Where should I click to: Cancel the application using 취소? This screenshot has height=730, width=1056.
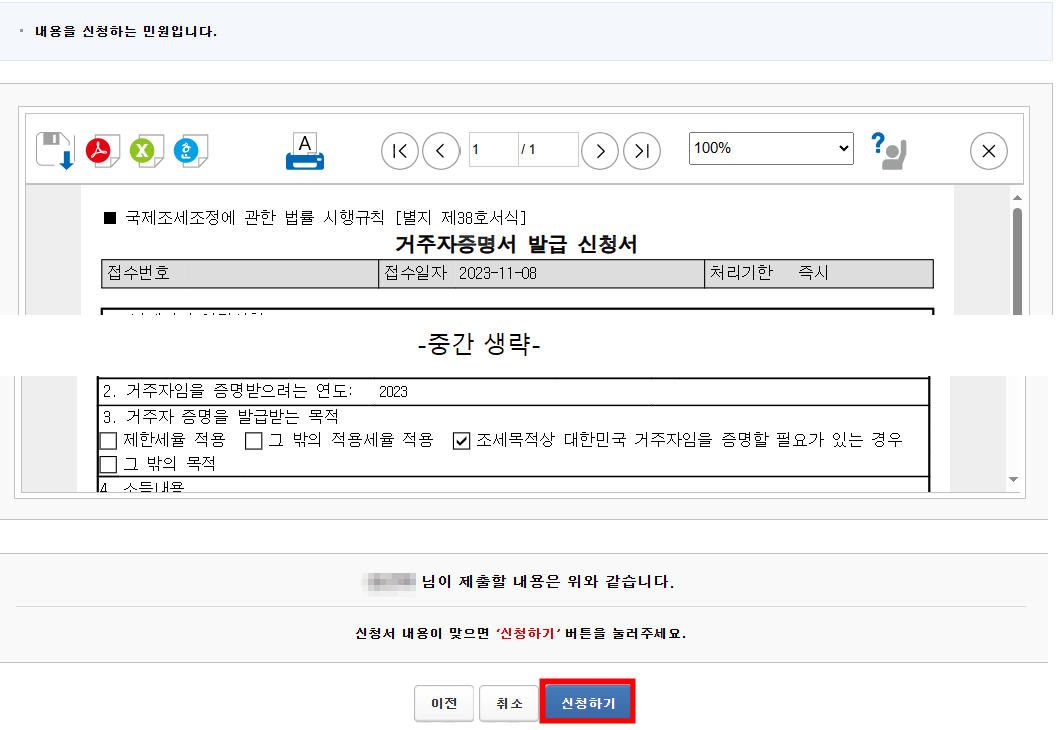[510, 703]
